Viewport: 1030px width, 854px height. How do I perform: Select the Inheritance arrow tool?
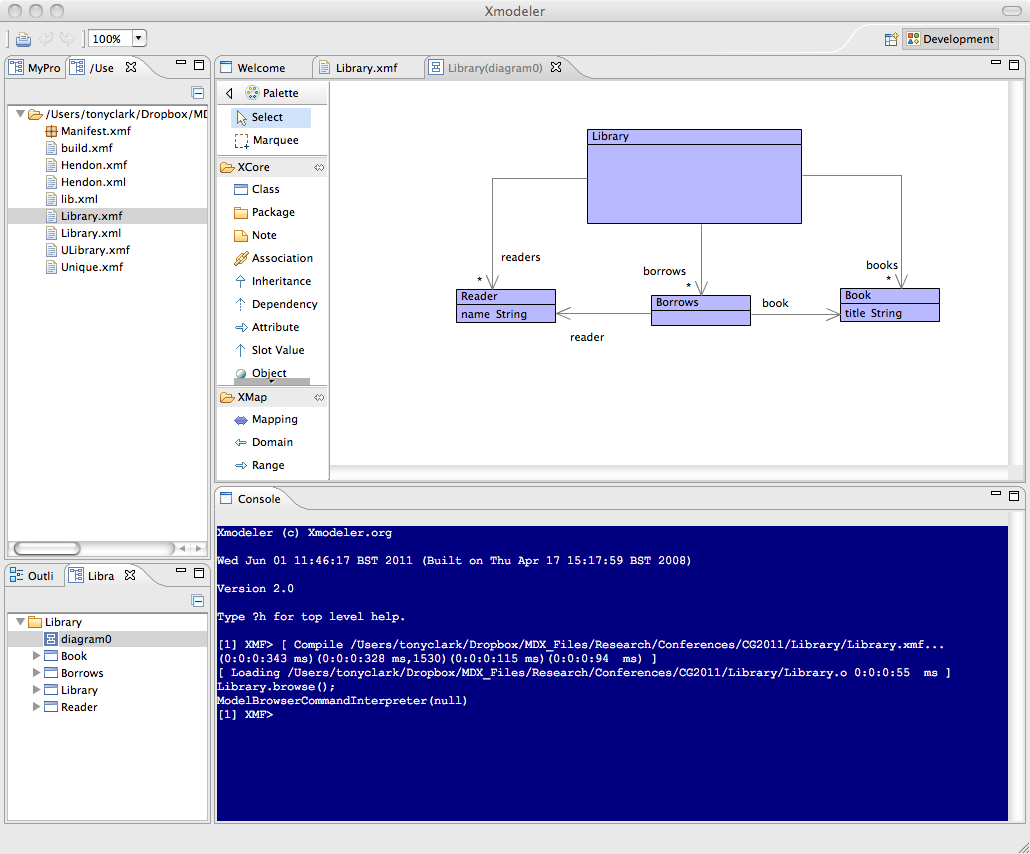tap(280, 281)
